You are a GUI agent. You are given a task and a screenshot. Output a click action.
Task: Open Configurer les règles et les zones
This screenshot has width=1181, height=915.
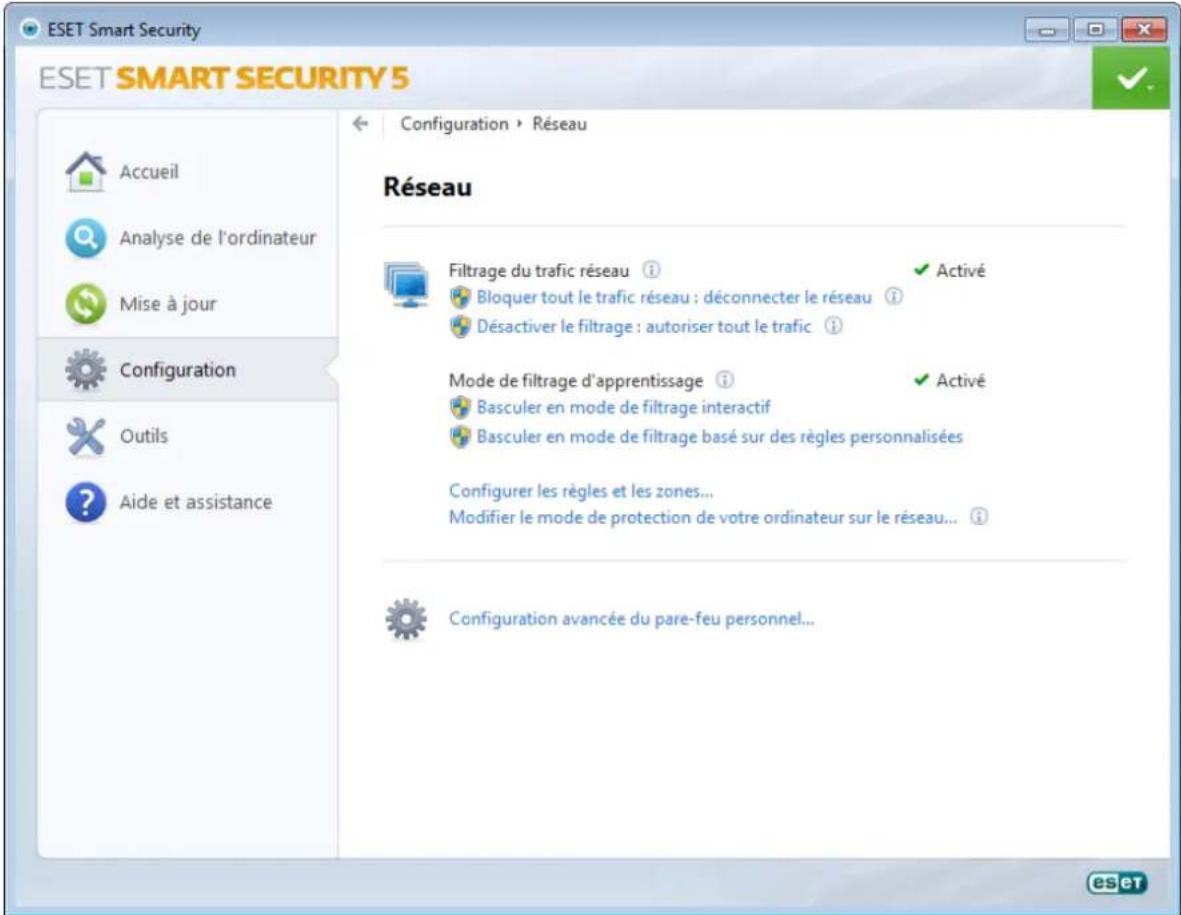(581, 491)
